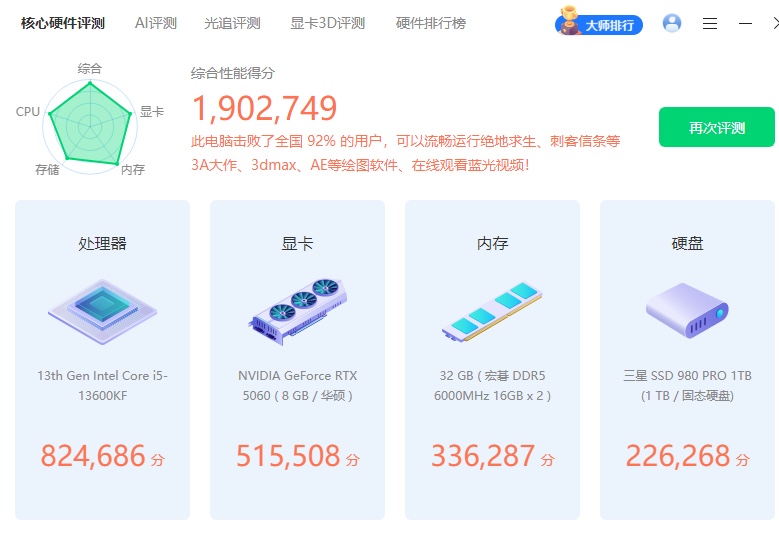Image resolution: width=779 pixels, height=538 pixels.
Task: Click the 三星 SSD 980 PRO 1TB text
Action: click(688, 385)
